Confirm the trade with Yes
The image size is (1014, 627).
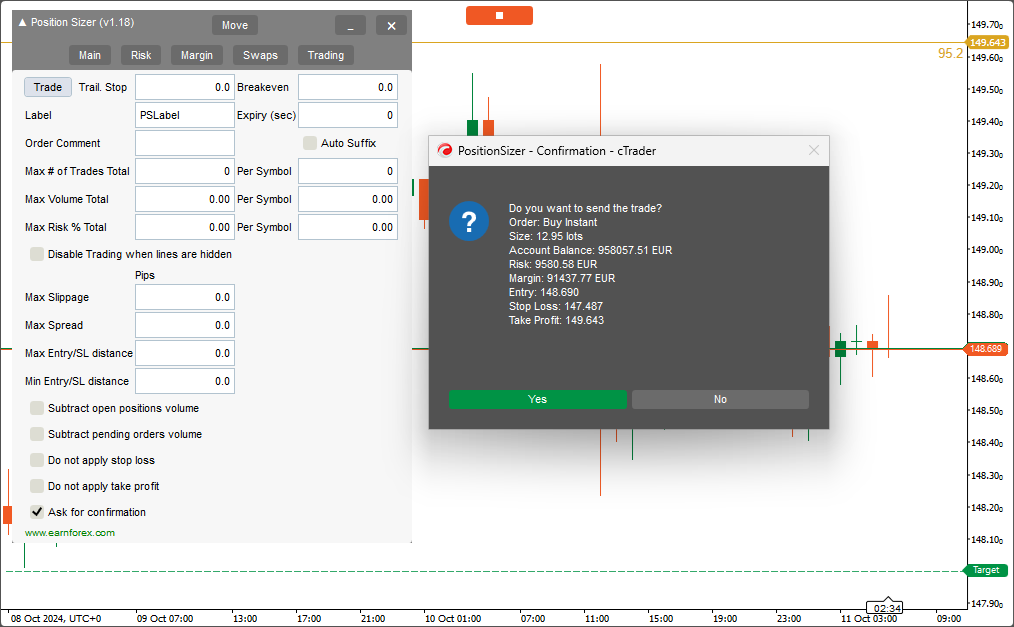538,399
